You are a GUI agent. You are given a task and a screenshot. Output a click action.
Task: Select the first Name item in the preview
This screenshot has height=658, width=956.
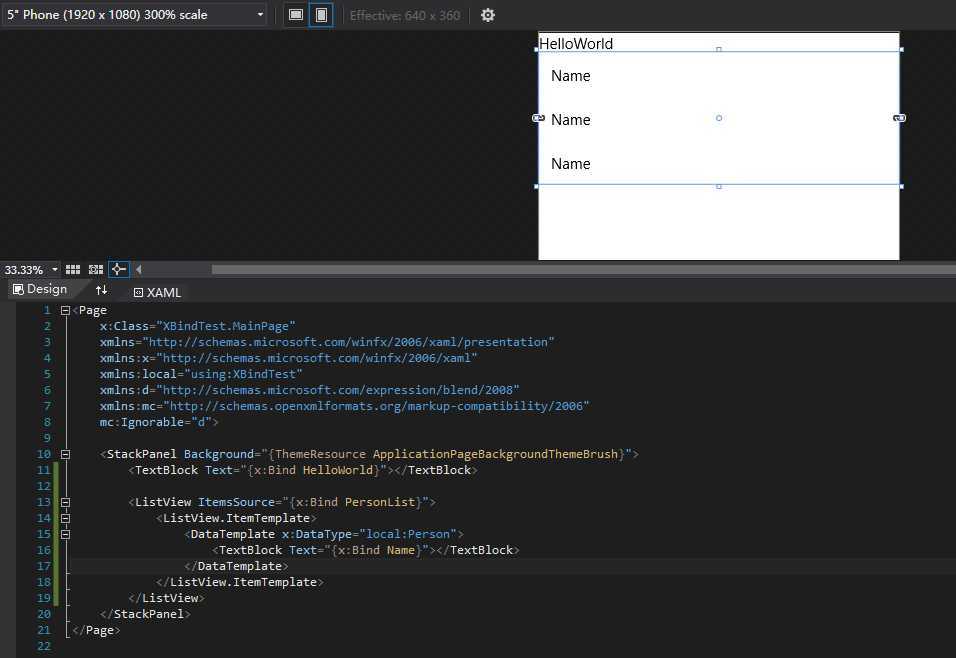(571, 76)
